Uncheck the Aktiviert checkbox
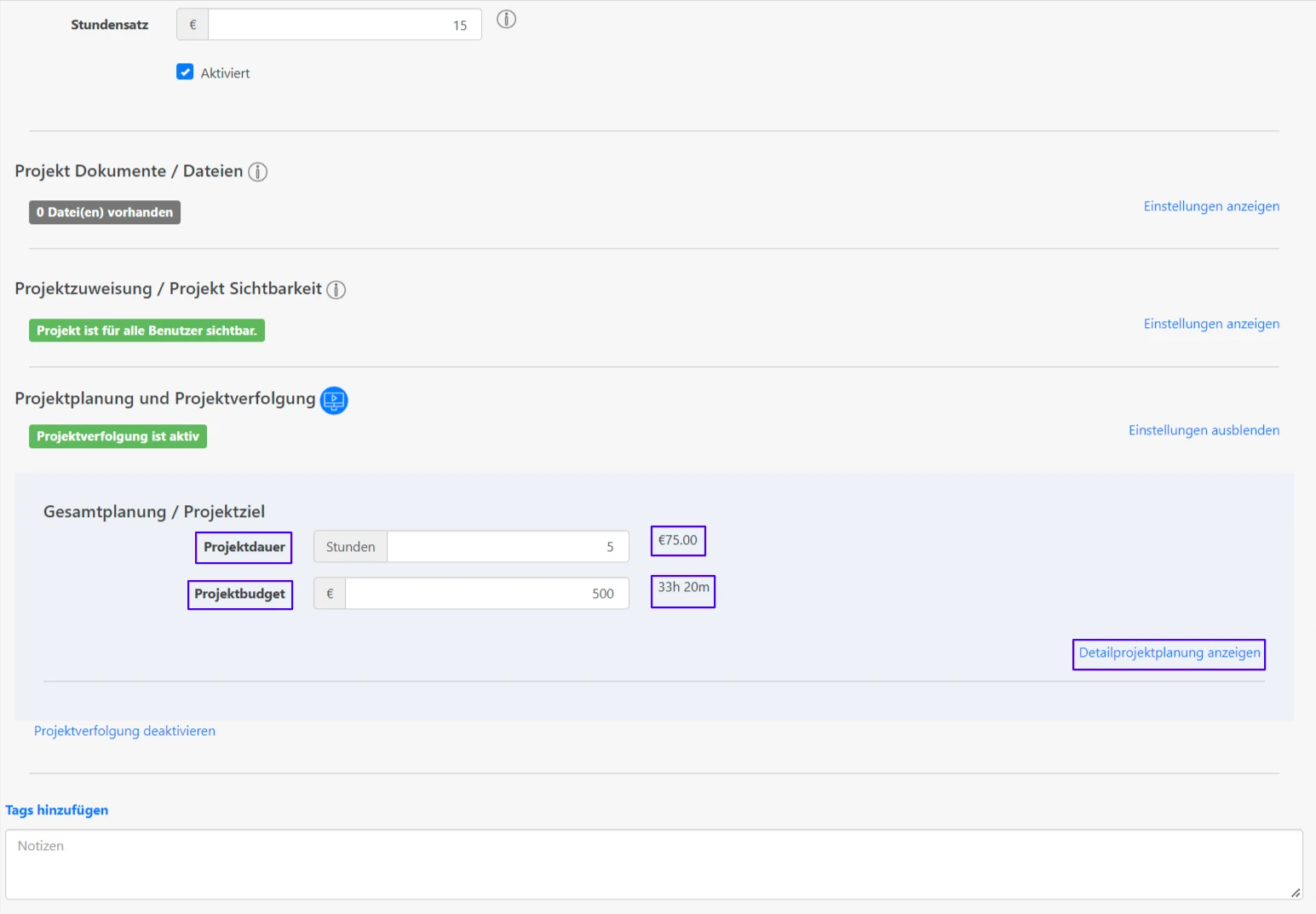This screenshot has width=1316, height=914. pyautogui.click(x=185, y=72)
